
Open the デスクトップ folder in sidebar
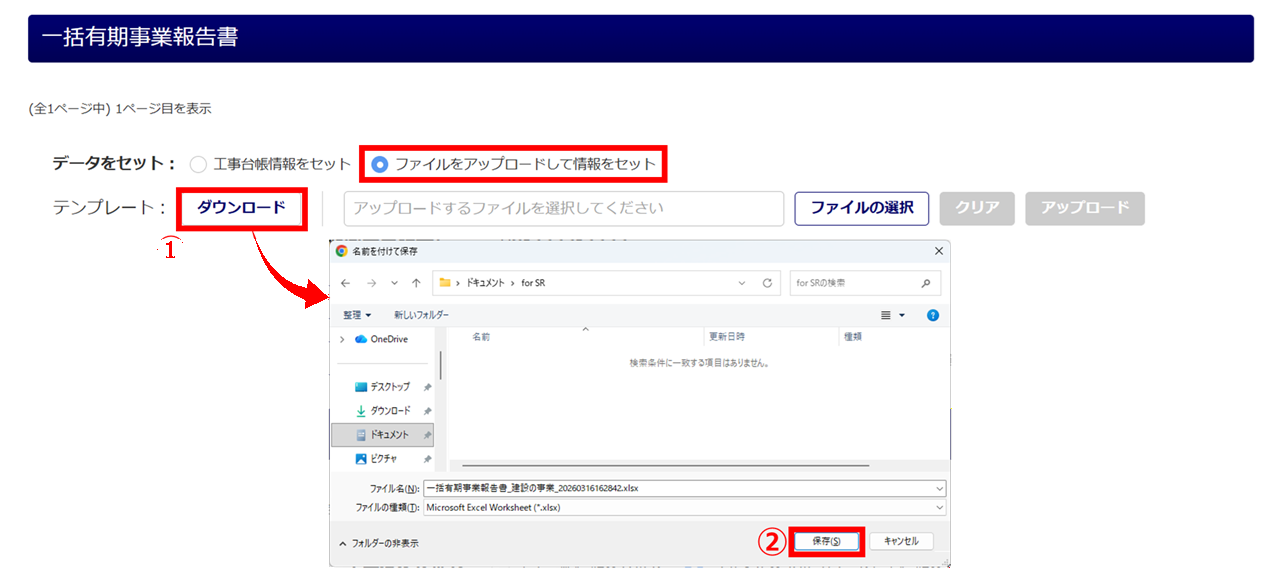coord(389,386)
